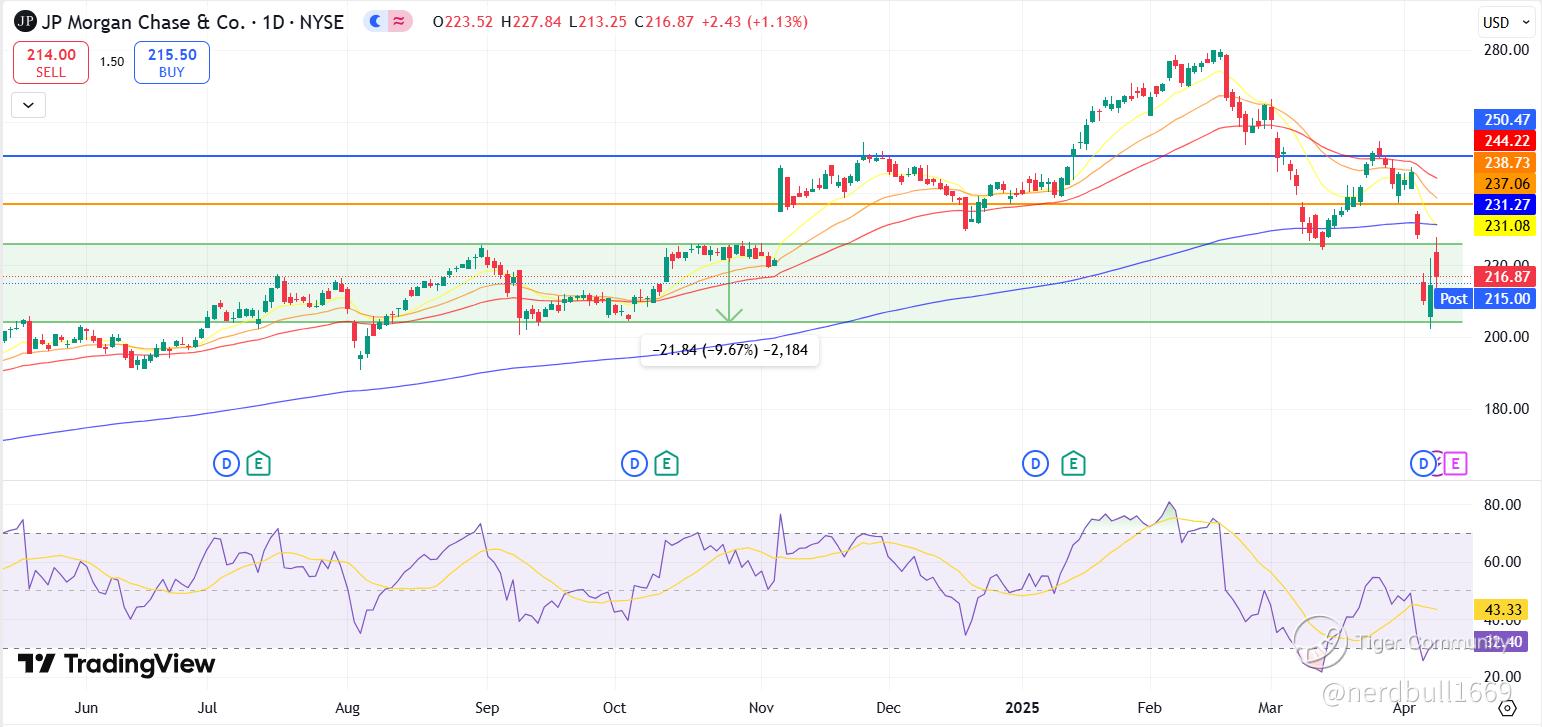This screenshot has width=1542, height=727.
Task: Click the dividend D marker near October
Action: point(634,463)
